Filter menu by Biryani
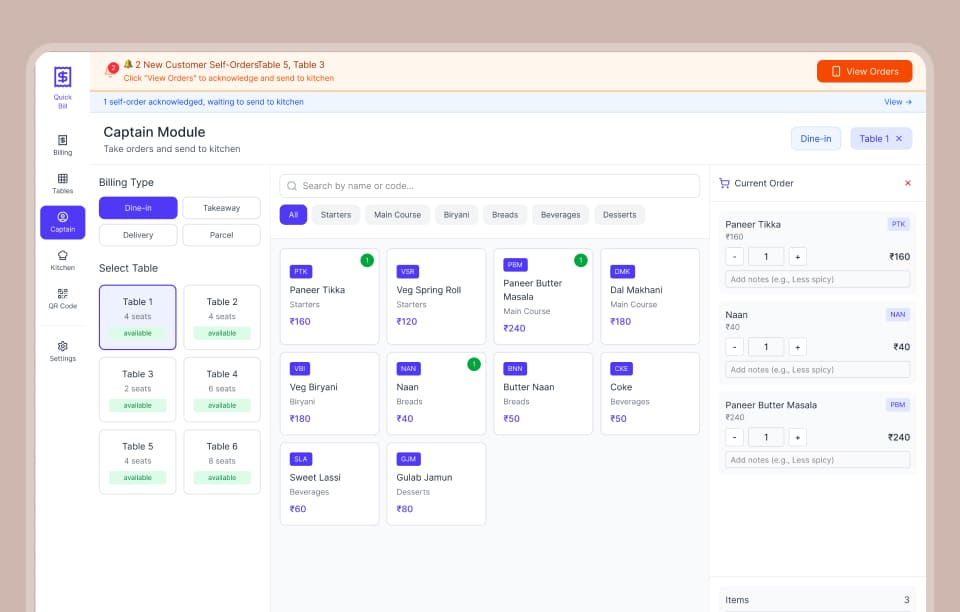Image resolution: width=960 pixels, height=612 pixels. [x=456, y=215]
